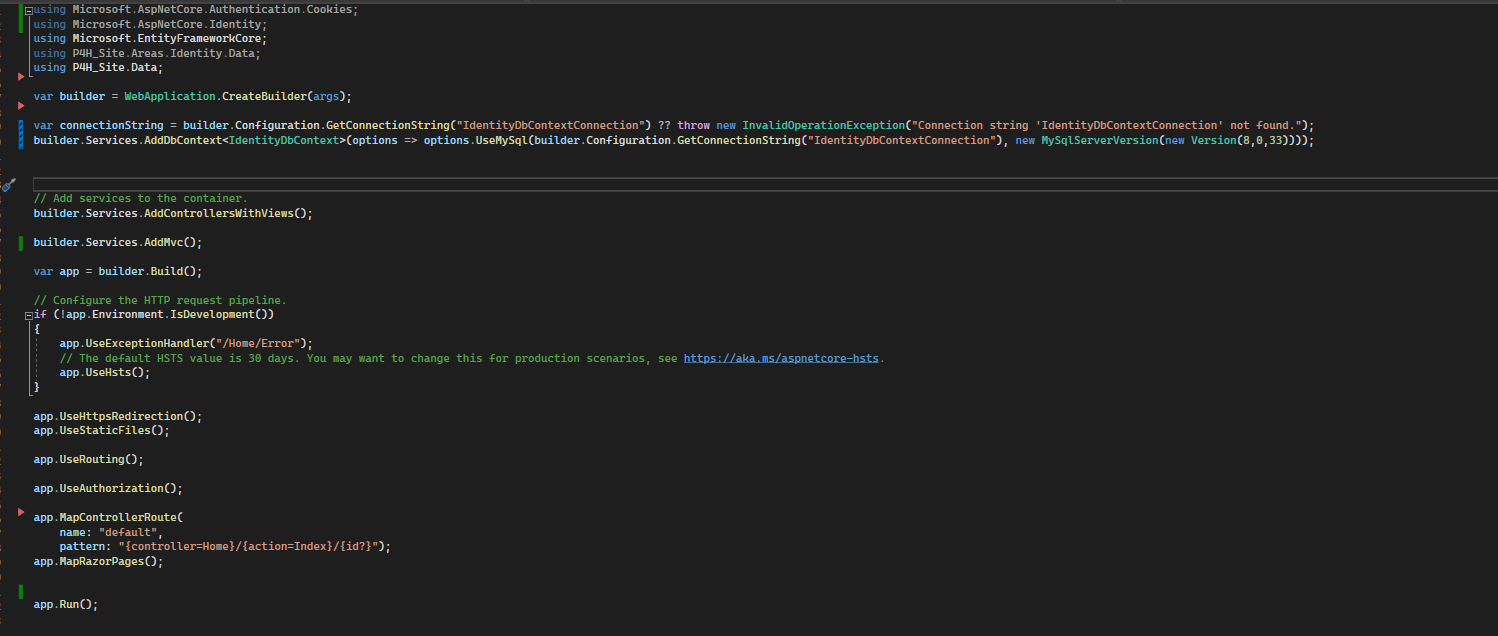Click the green change bar beside AddMvc line
Viewport: 1498px width, 636px height.
click(x=21, y=242)
